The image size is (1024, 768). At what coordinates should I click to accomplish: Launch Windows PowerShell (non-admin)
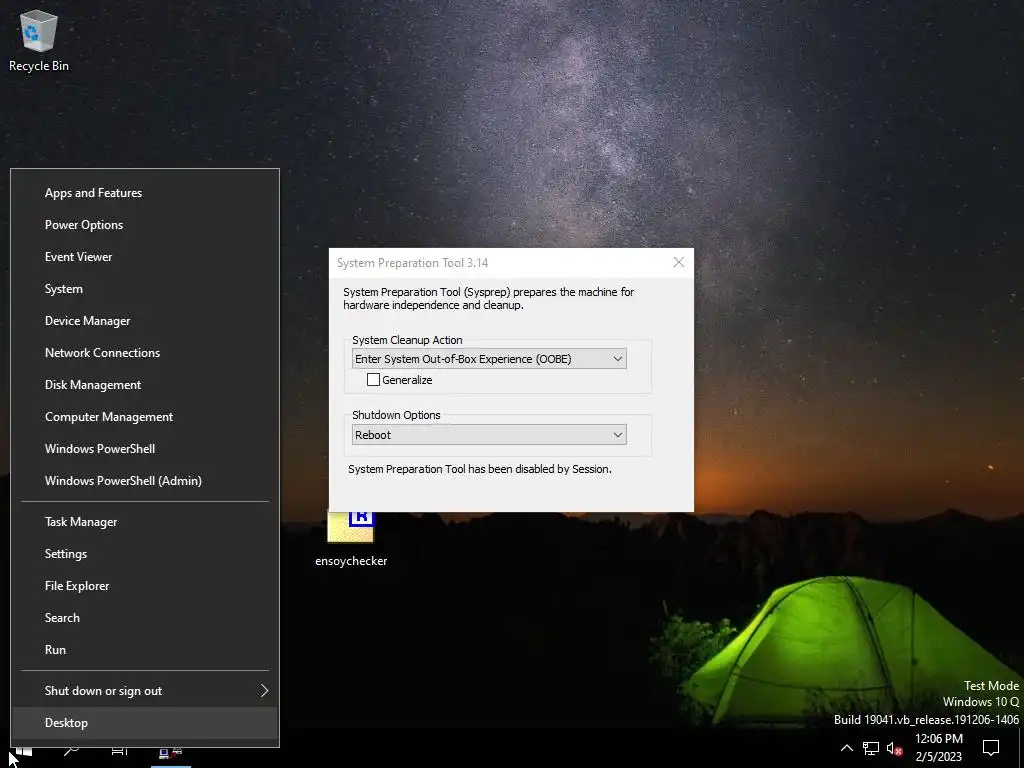(145, 449)
